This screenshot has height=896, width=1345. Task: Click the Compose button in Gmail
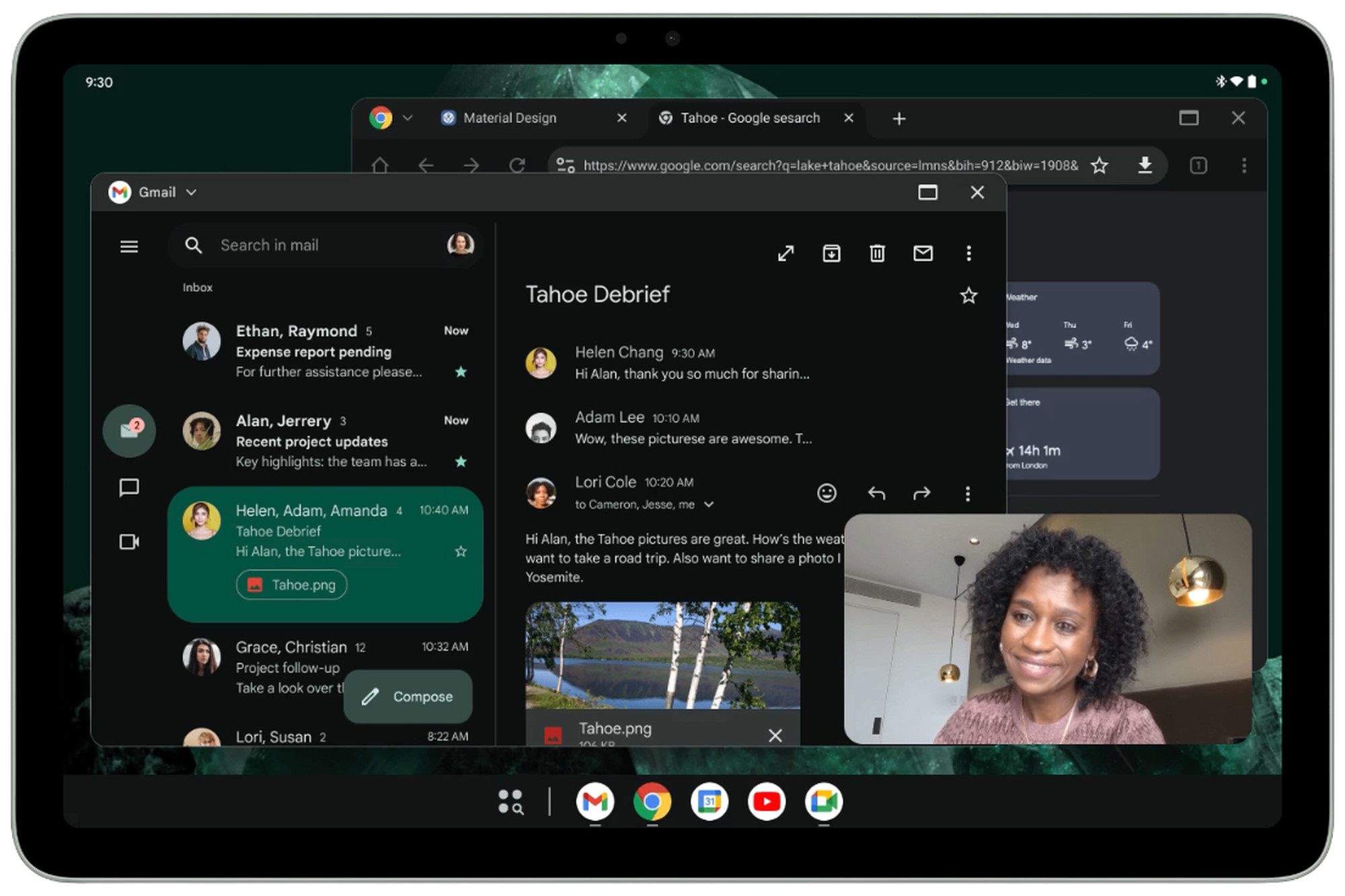coord(410,696)
